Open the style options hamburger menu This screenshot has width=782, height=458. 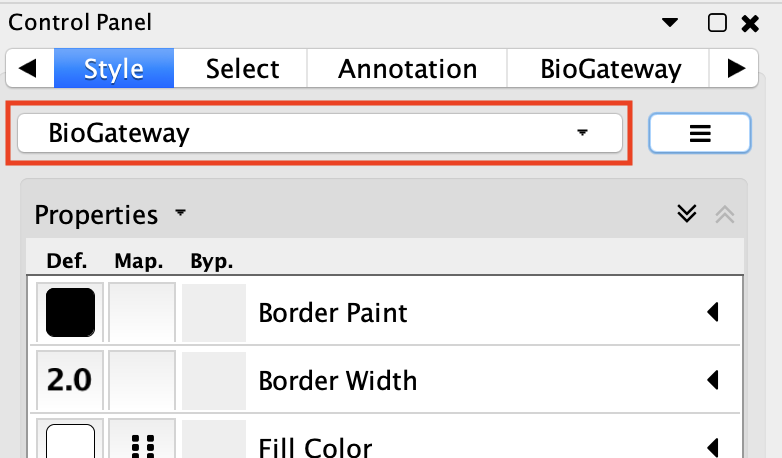point(700,133)
